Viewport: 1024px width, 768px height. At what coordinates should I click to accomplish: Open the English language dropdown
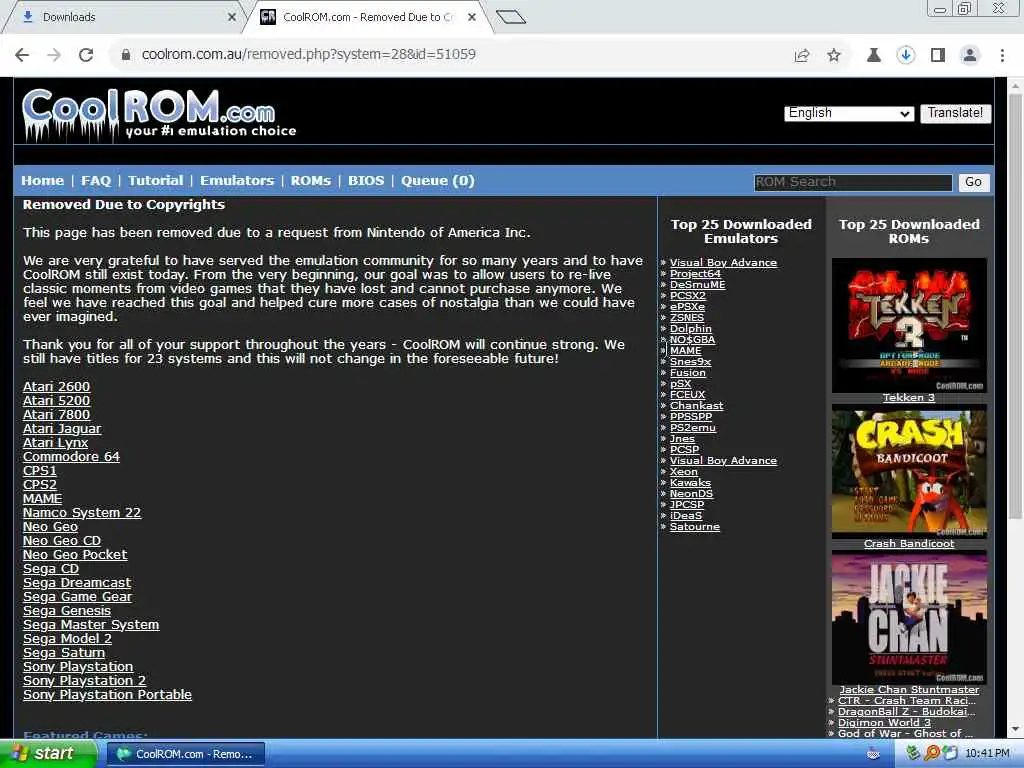[x=848, y=113]
